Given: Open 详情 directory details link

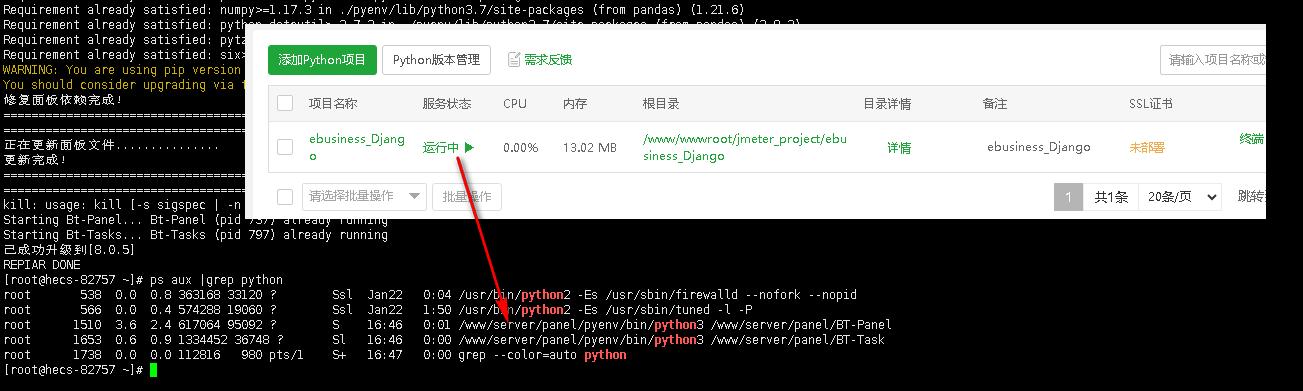Looking at the screenshot, I should click(899, 147).
